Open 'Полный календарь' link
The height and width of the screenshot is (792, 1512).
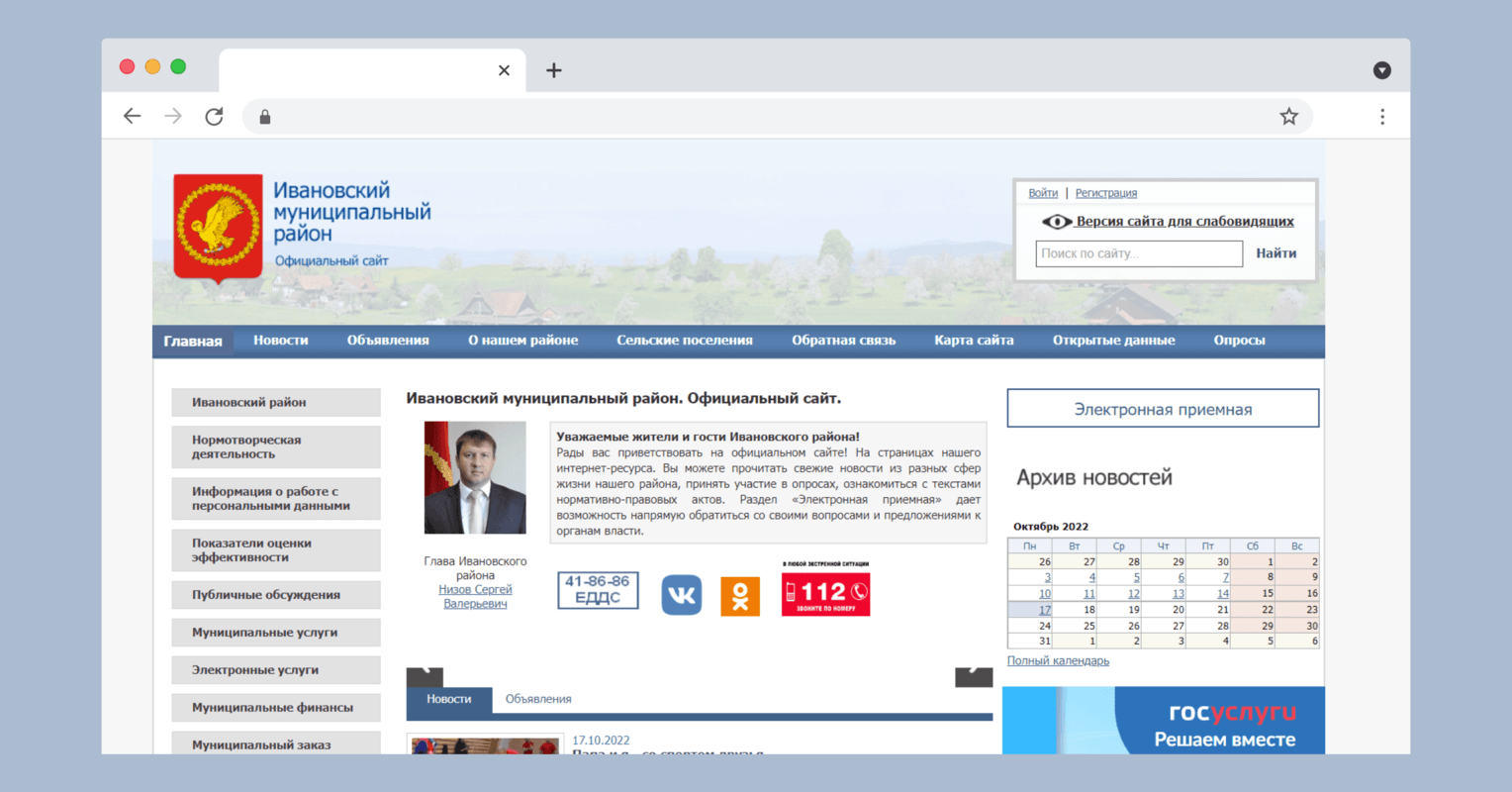1058,660
